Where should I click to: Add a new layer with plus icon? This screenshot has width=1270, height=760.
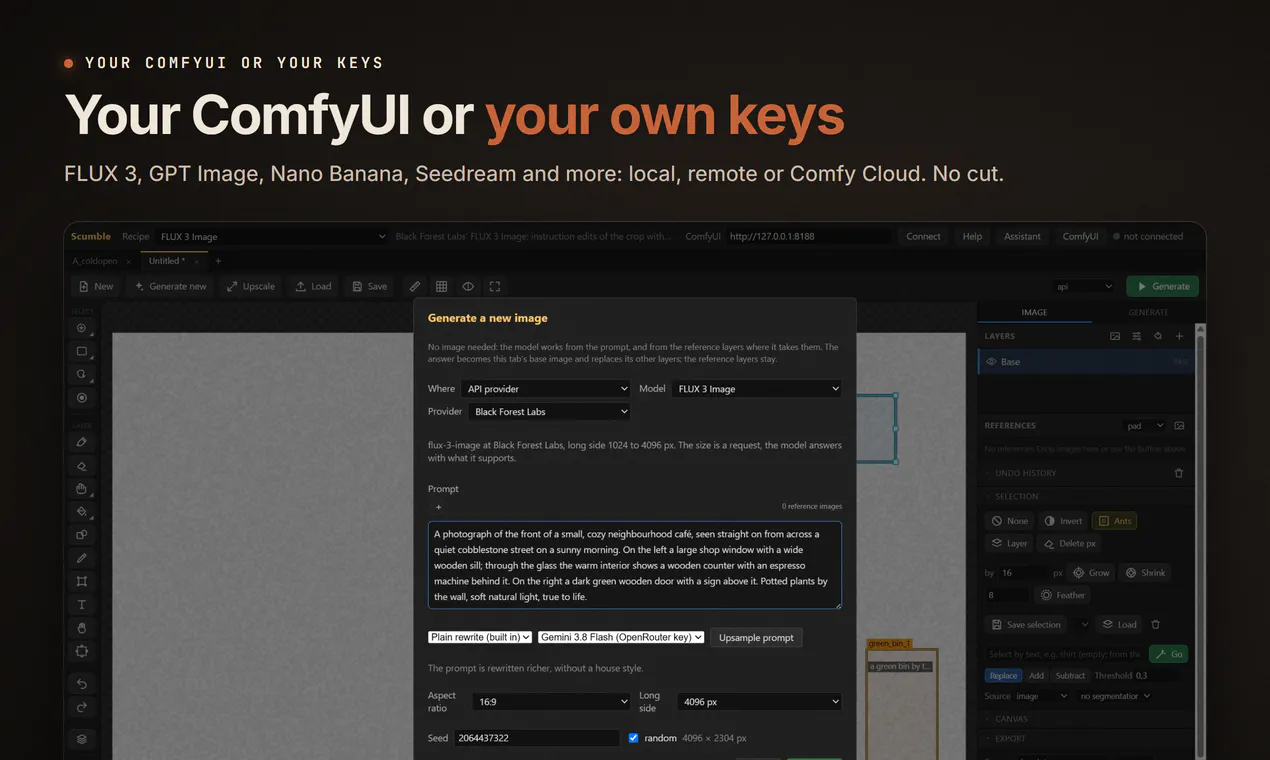tap(1179, 336)
